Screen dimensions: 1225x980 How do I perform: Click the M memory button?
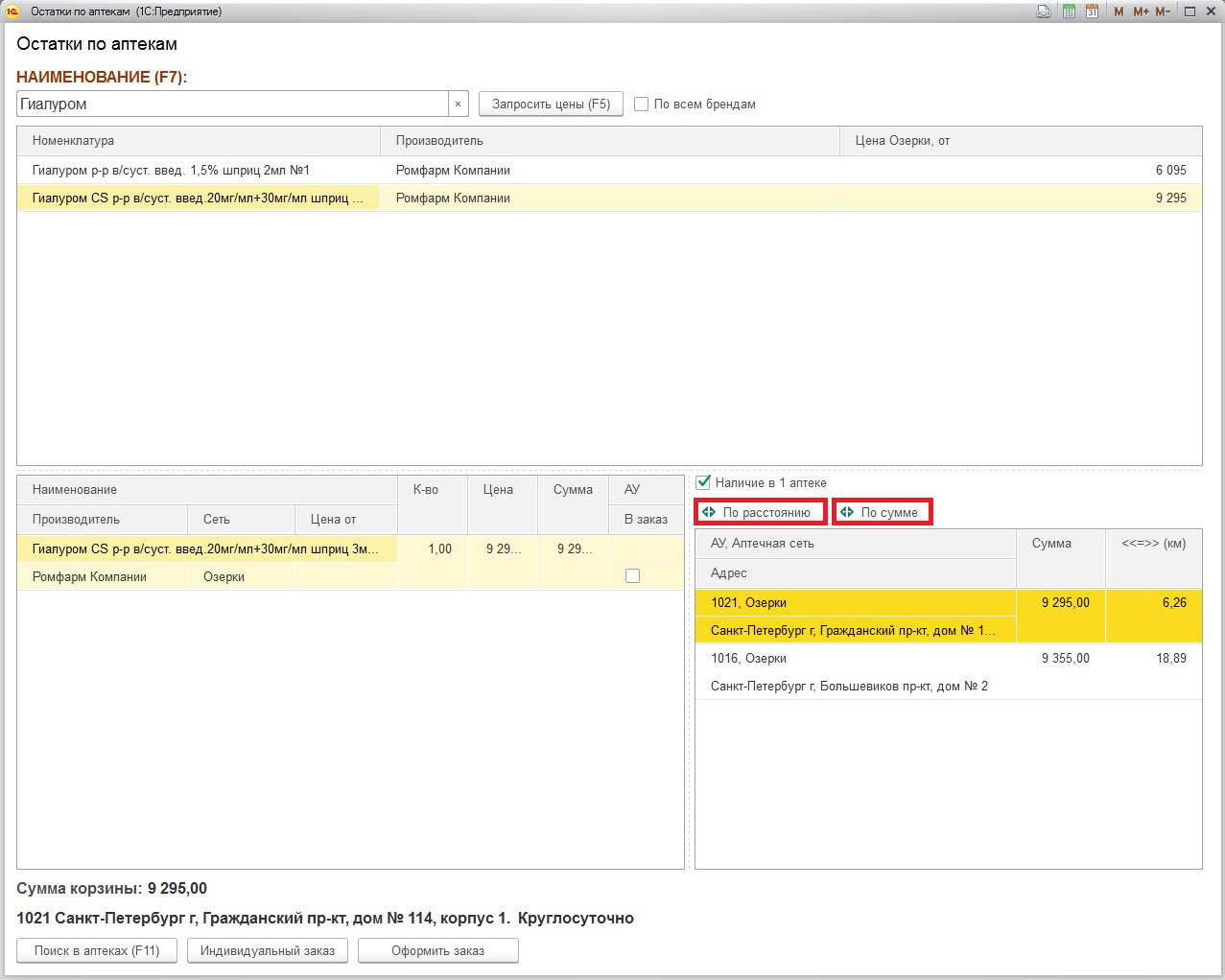tap(1119, 12)
